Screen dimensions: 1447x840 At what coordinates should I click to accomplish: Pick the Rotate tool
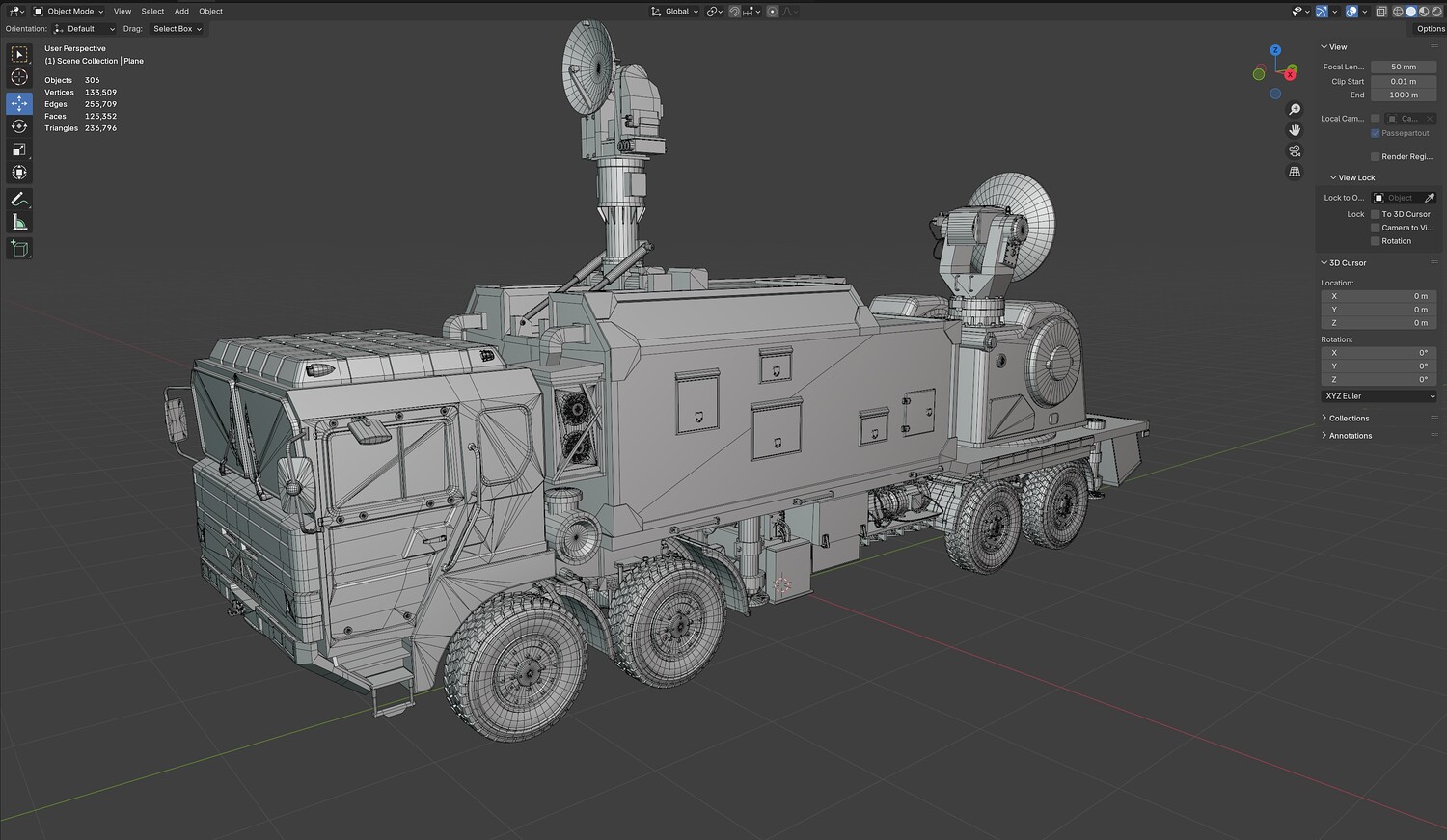pyautogui.click(x=19, y=126)
